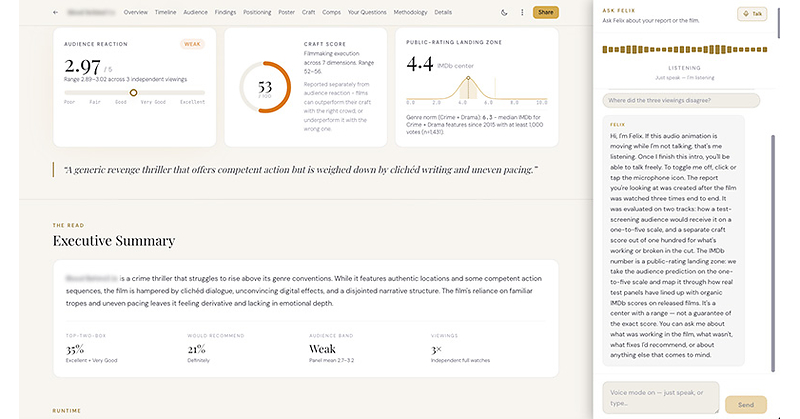This screenshot has height=419, width=800.
Task: Open the Poster section
Action: tap(287, 12)
